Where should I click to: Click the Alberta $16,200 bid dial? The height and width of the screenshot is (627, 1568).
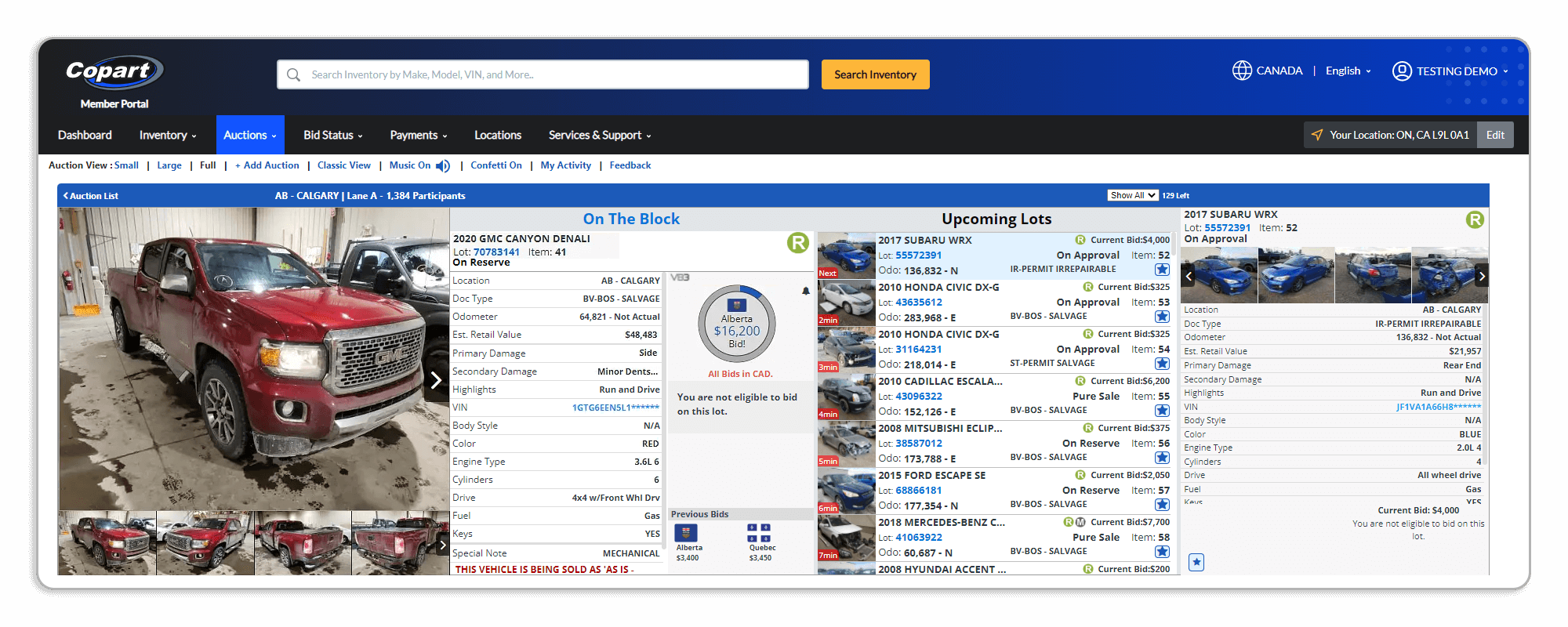pyautogui.click(x=737, y=324)
